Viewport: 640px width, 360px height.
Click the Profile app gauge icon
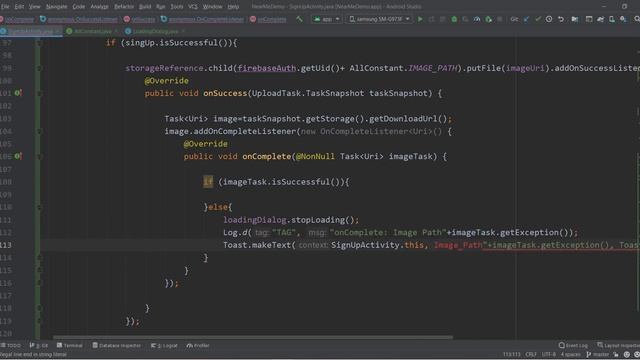(477, 19)
